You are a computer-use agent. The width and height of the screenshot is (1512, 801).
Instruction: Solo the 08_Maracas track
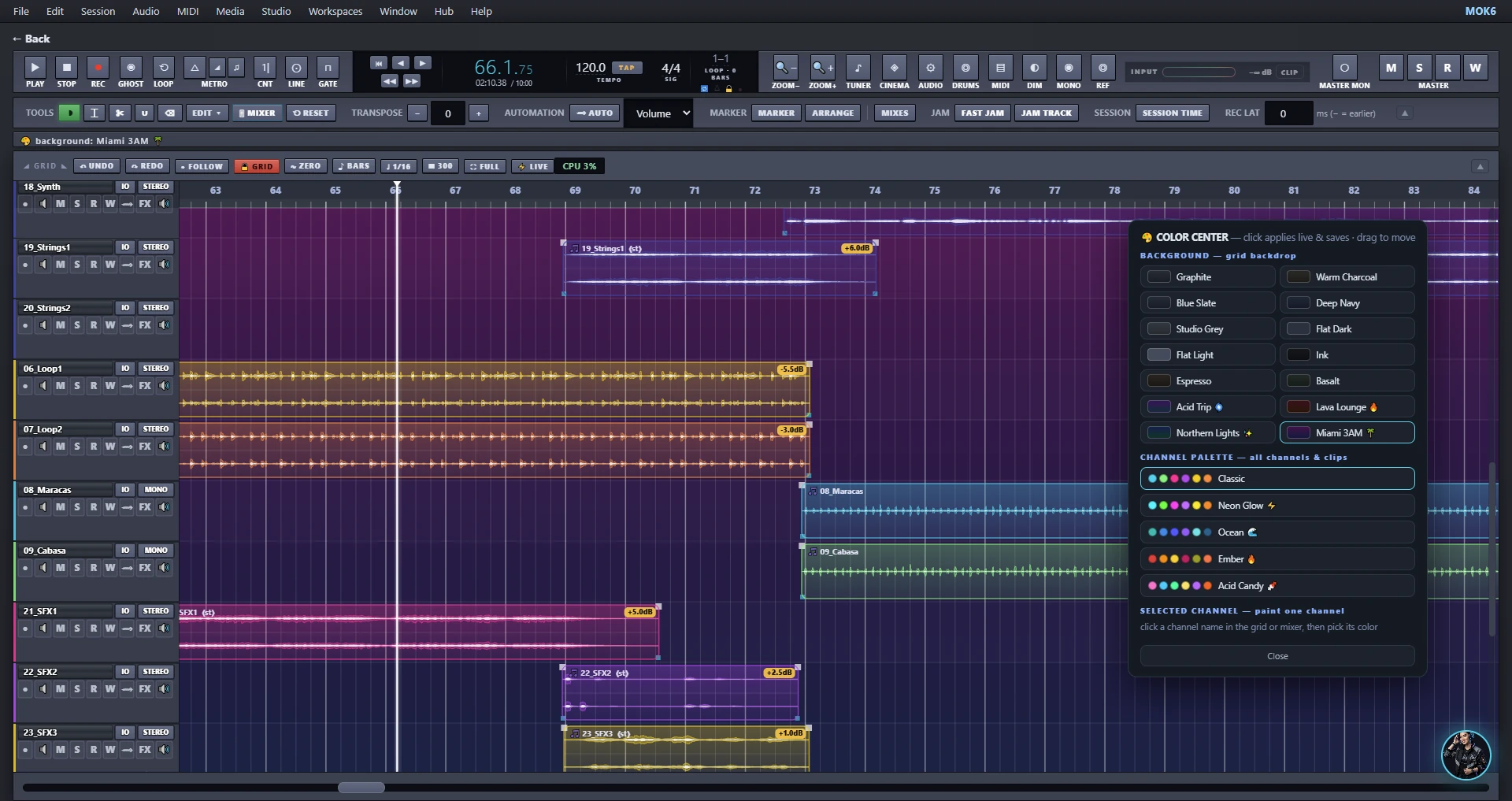76,507
